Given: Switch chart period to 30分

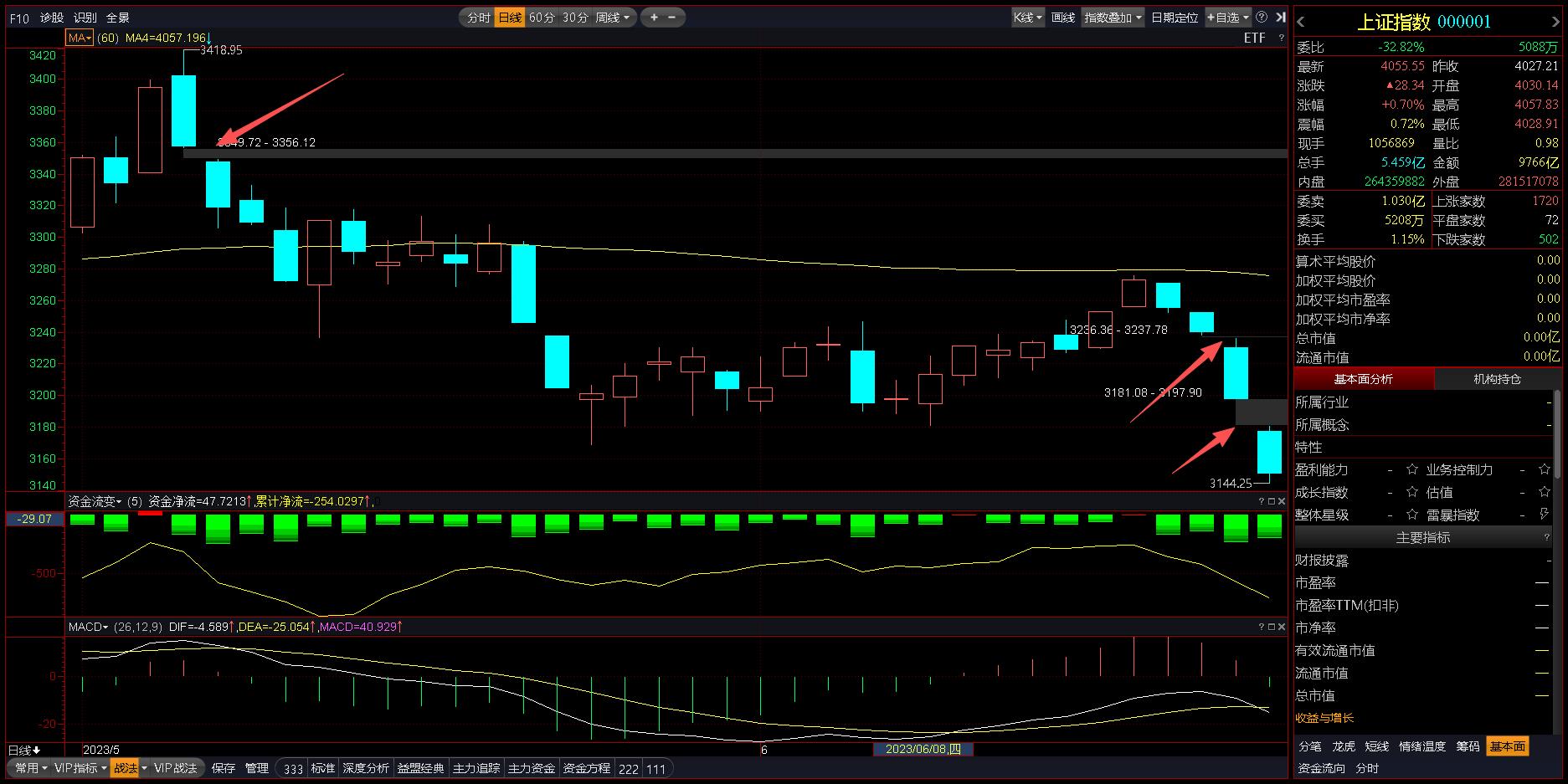Looking at the screenshot, I should tap(575, 18).
